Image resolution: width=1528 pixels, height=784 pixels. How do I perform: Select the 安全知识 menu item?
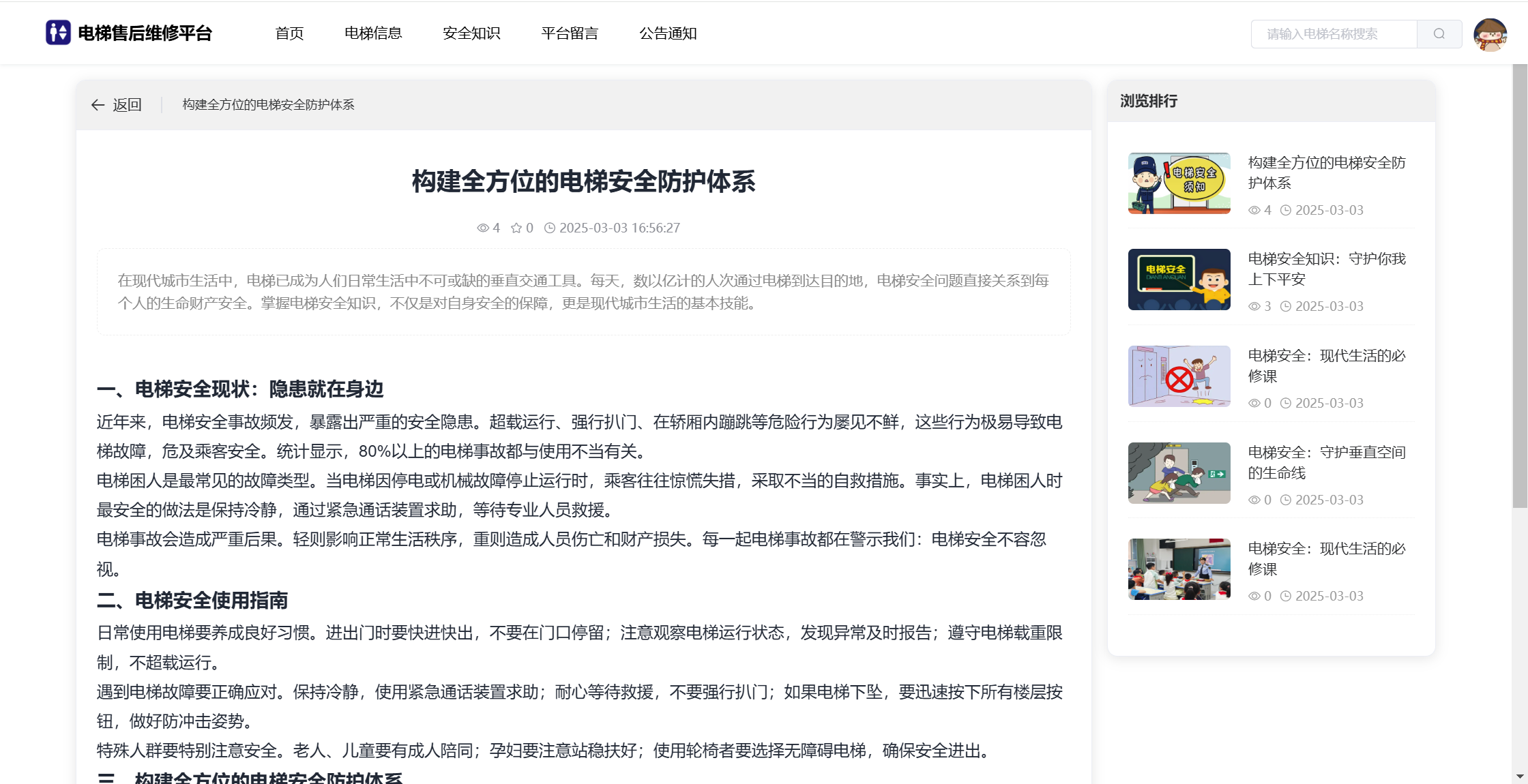[471, 33]
